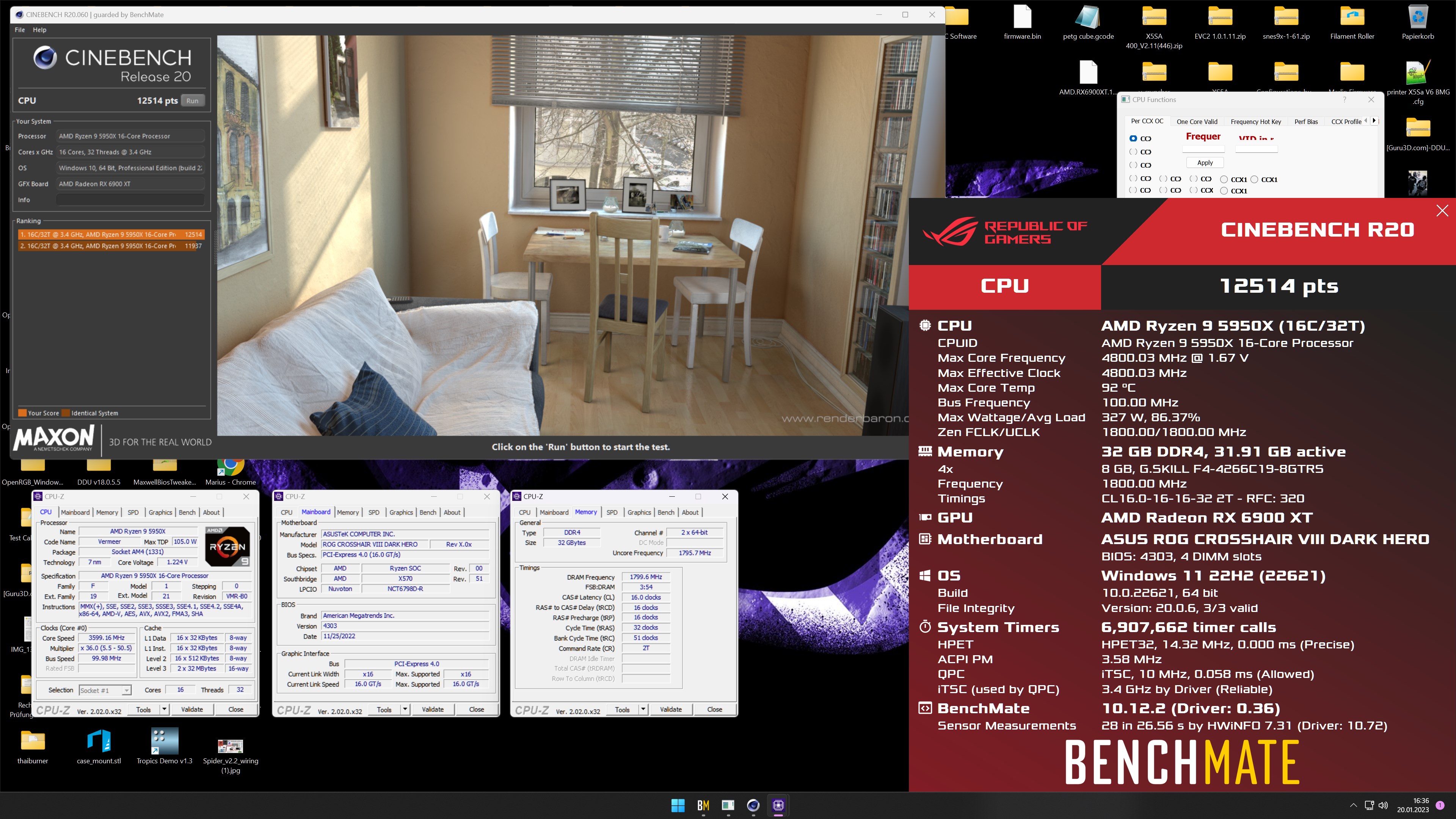Select the Spider_v2.2_wiring image icon
This screenshot has height=819, width=1456.
pyautogui.click(x=231, y=756)
